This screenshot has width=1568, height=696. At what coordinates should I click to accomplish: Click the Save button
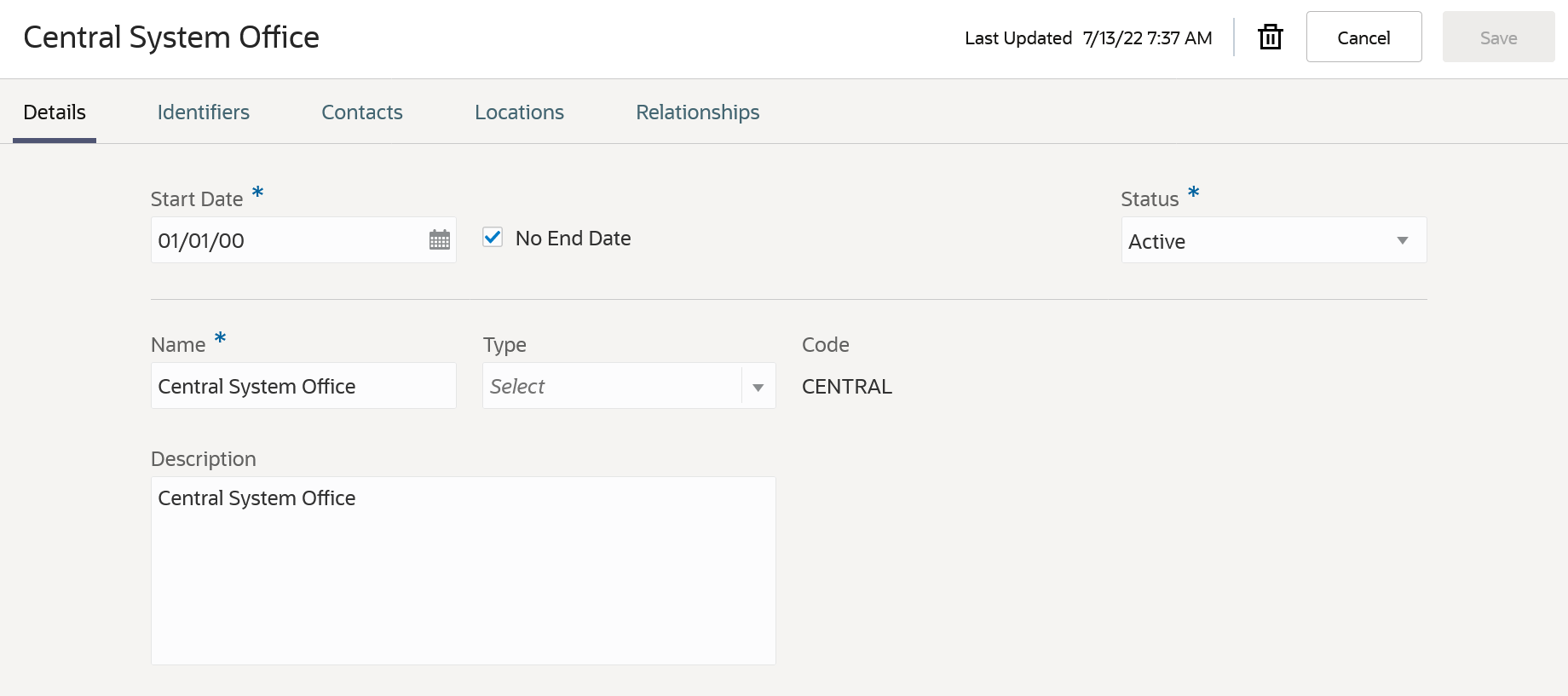coord(1498,37)
